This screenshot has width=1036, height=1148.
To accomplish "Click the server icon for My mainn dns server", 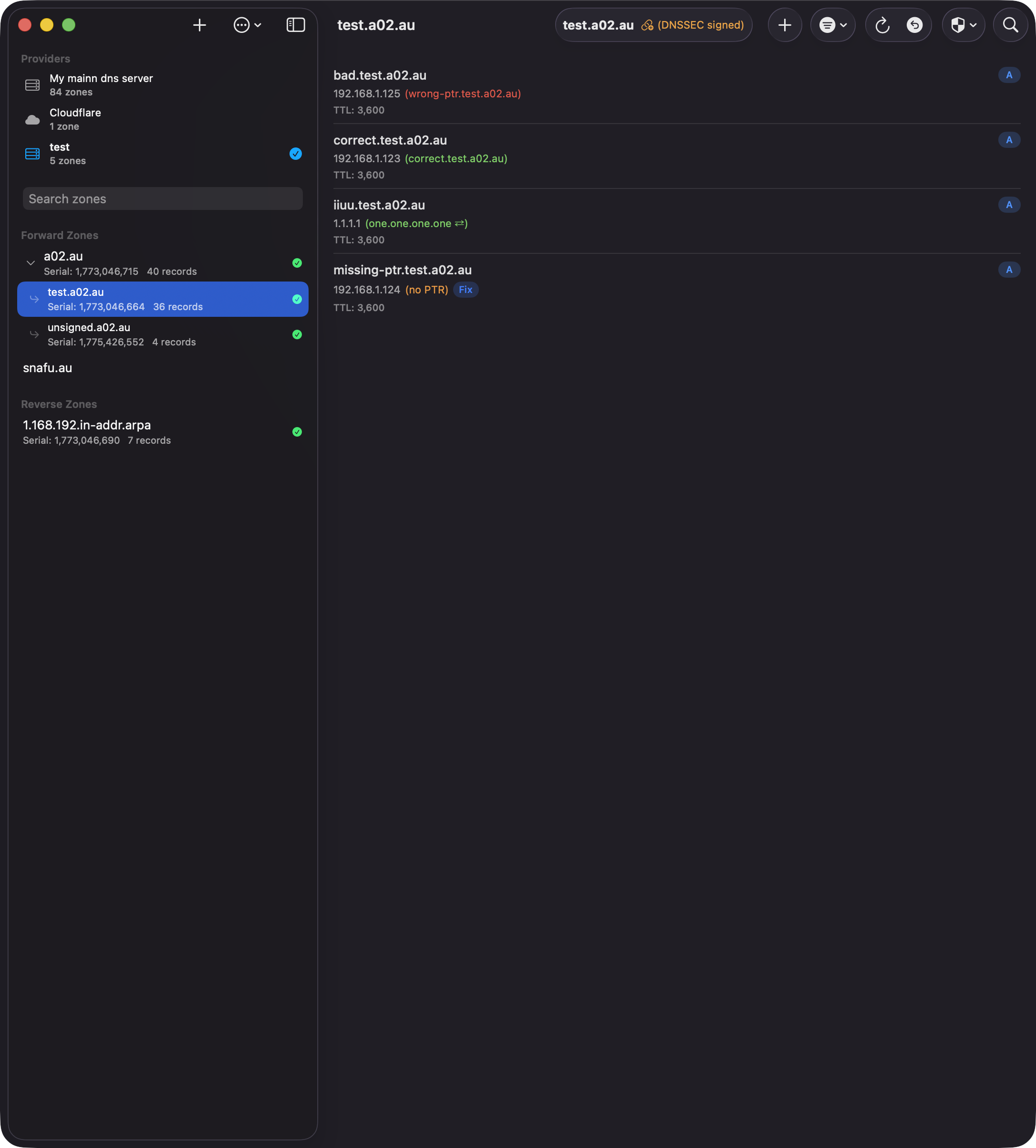I will pyautogui.click(x=32, y=85).
